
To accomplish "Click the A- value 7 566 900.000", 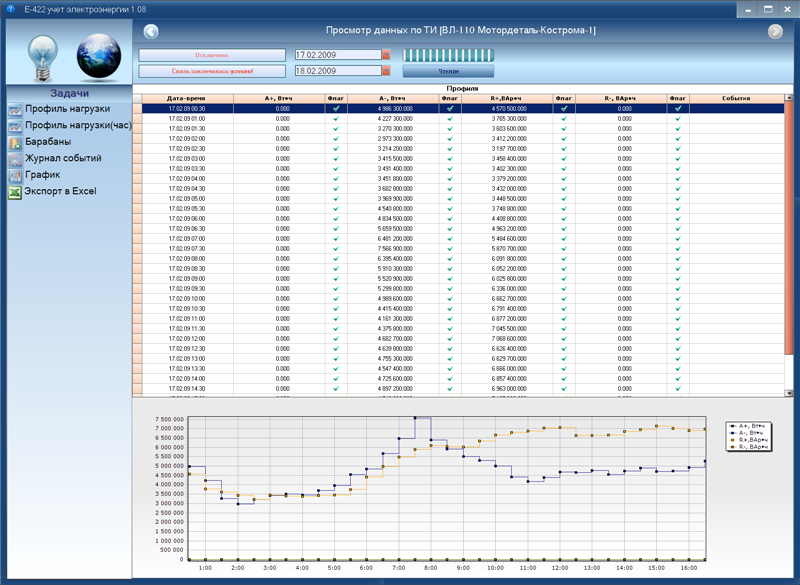I will pos(395,249).
